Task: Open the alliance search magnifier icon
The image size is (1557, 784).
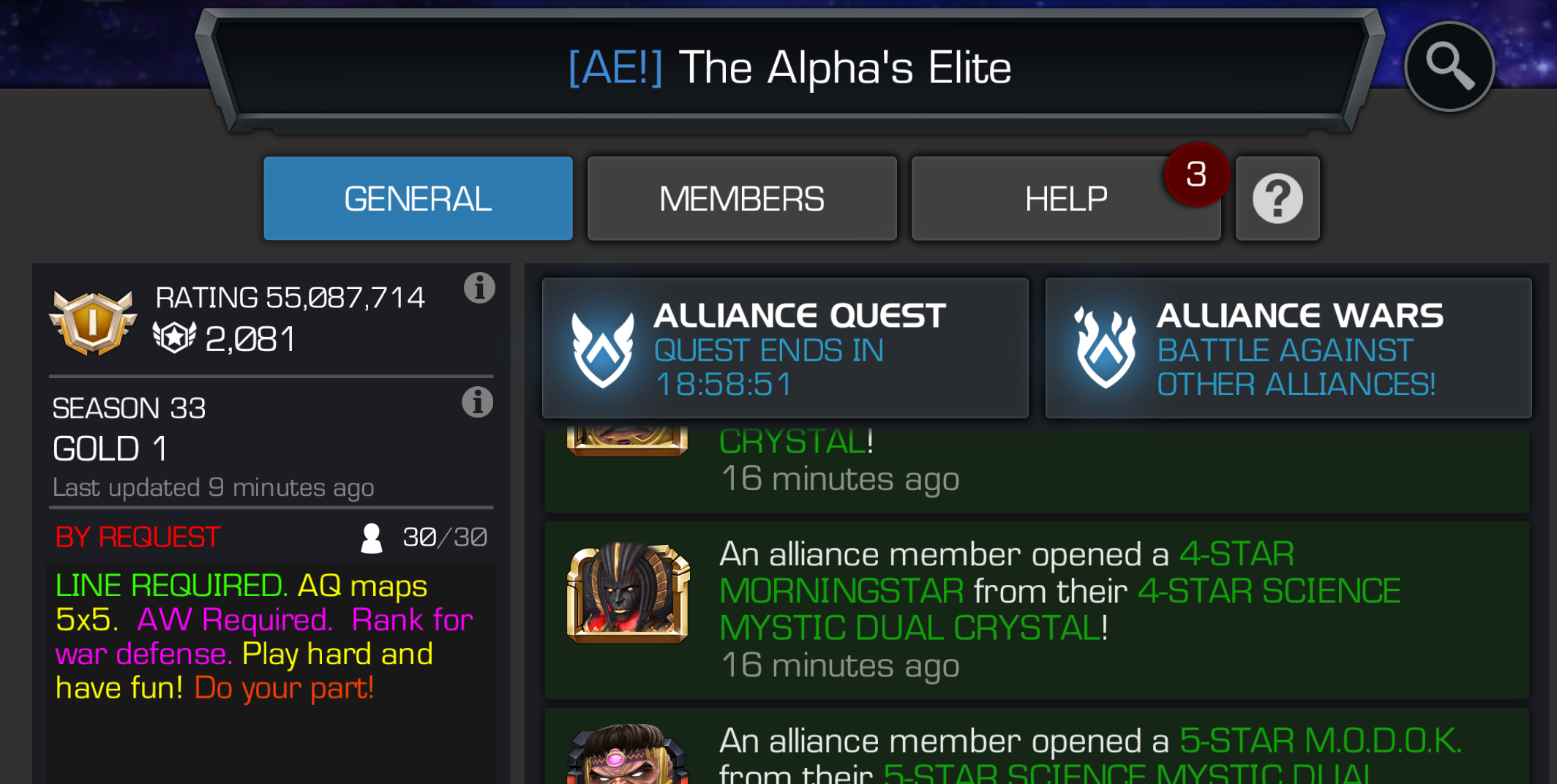Action: point(1449,67)
